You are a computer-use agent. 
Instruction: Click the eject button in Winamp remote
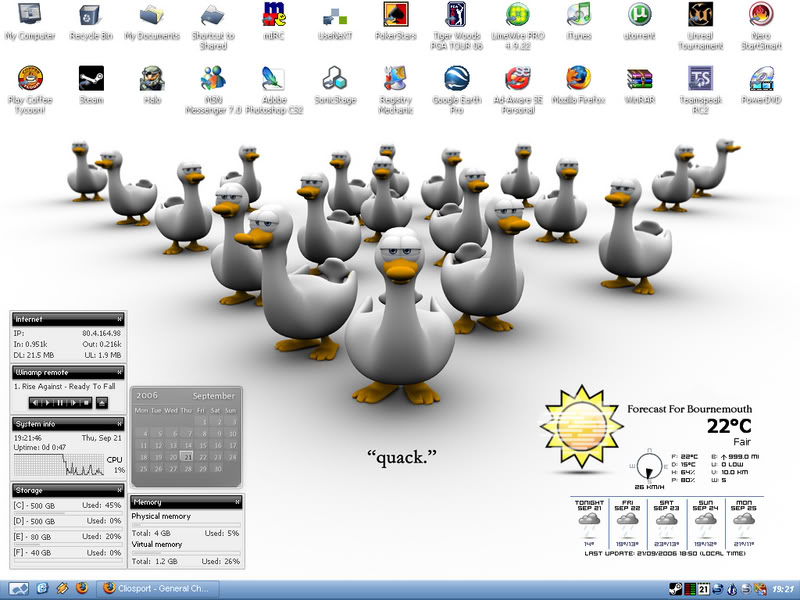click(x=101, y=402)
